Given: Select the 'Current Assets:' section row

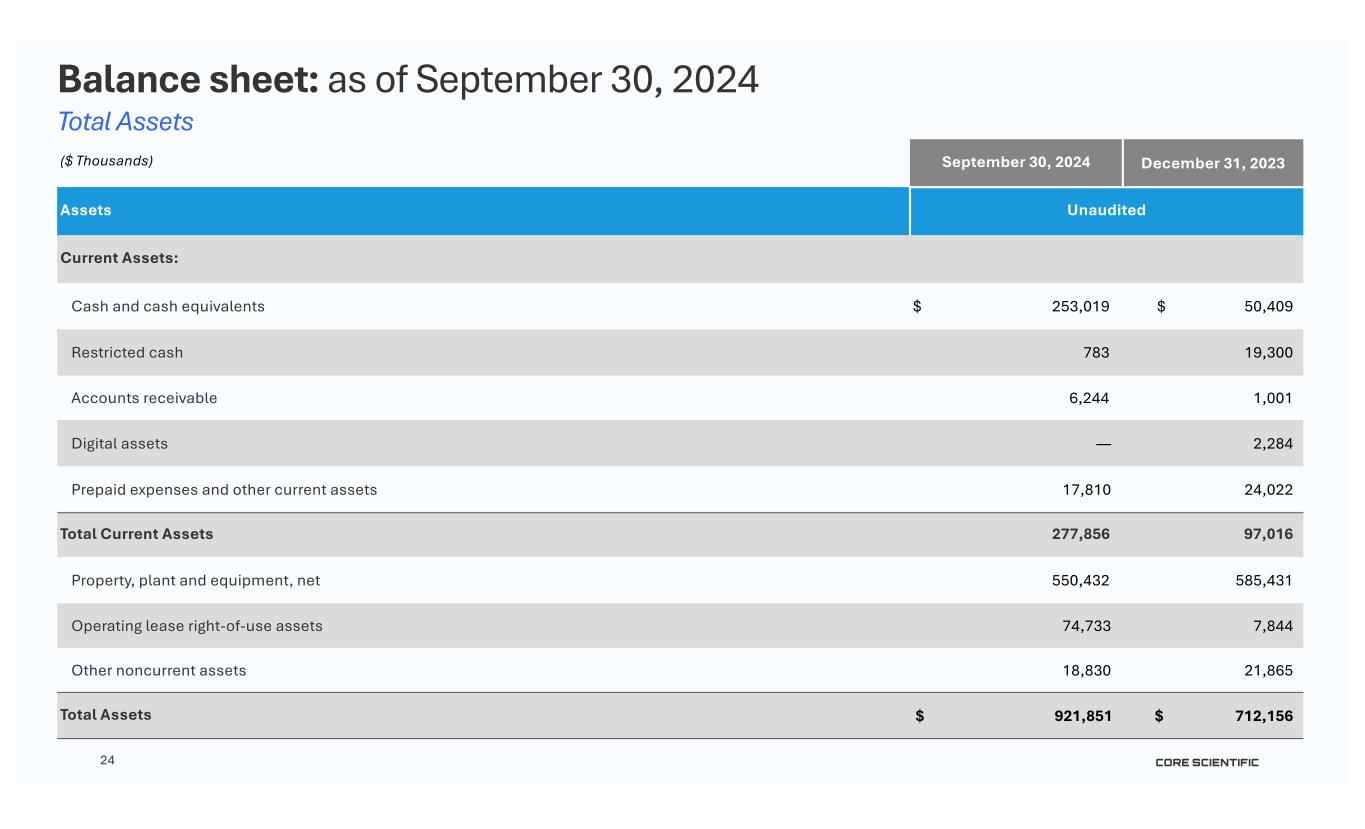Looking at the screenshot, I should [x=119, y=258].
